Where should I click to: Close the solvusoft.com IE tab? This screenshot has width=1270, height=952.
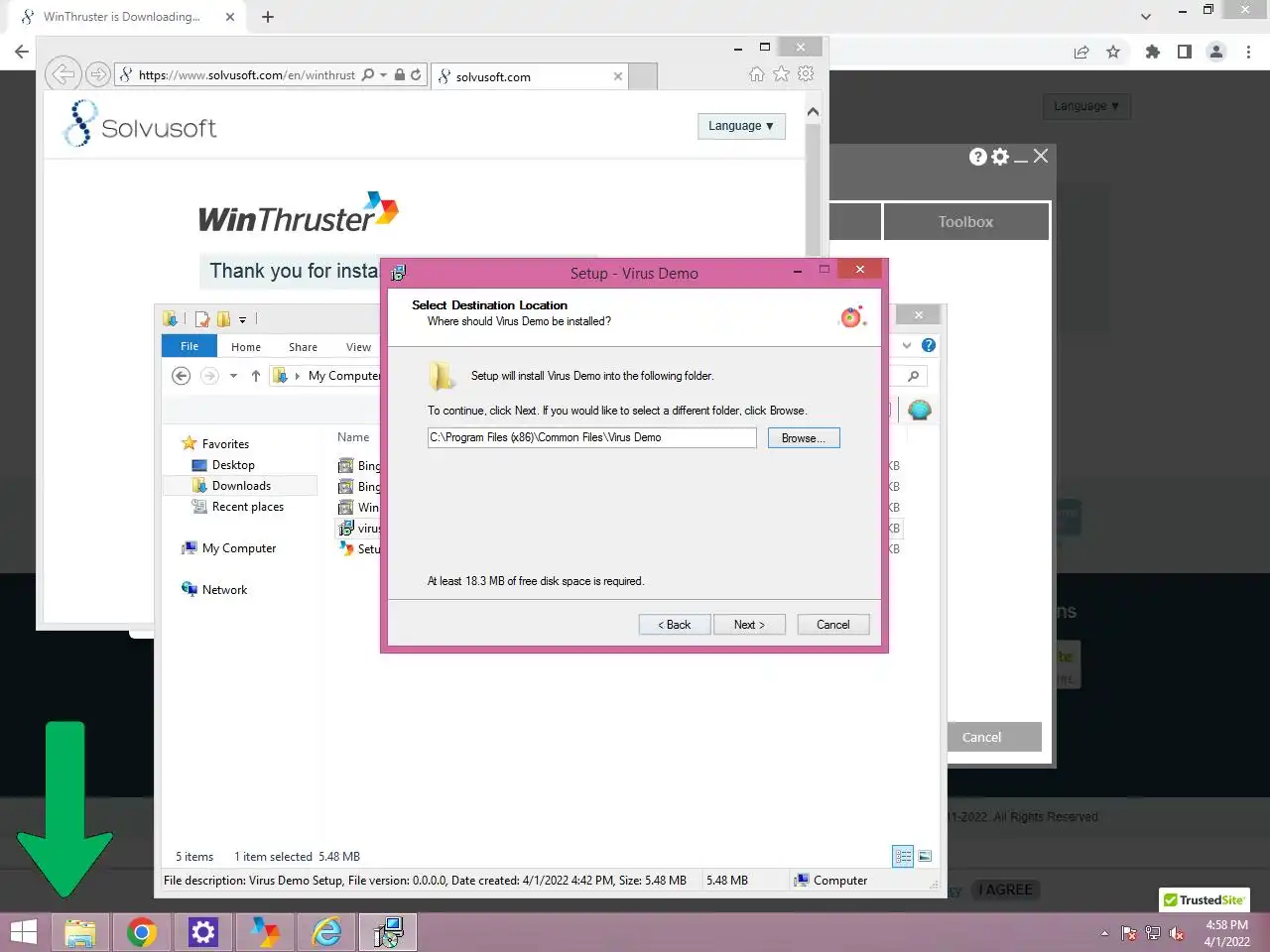point(618,76)
